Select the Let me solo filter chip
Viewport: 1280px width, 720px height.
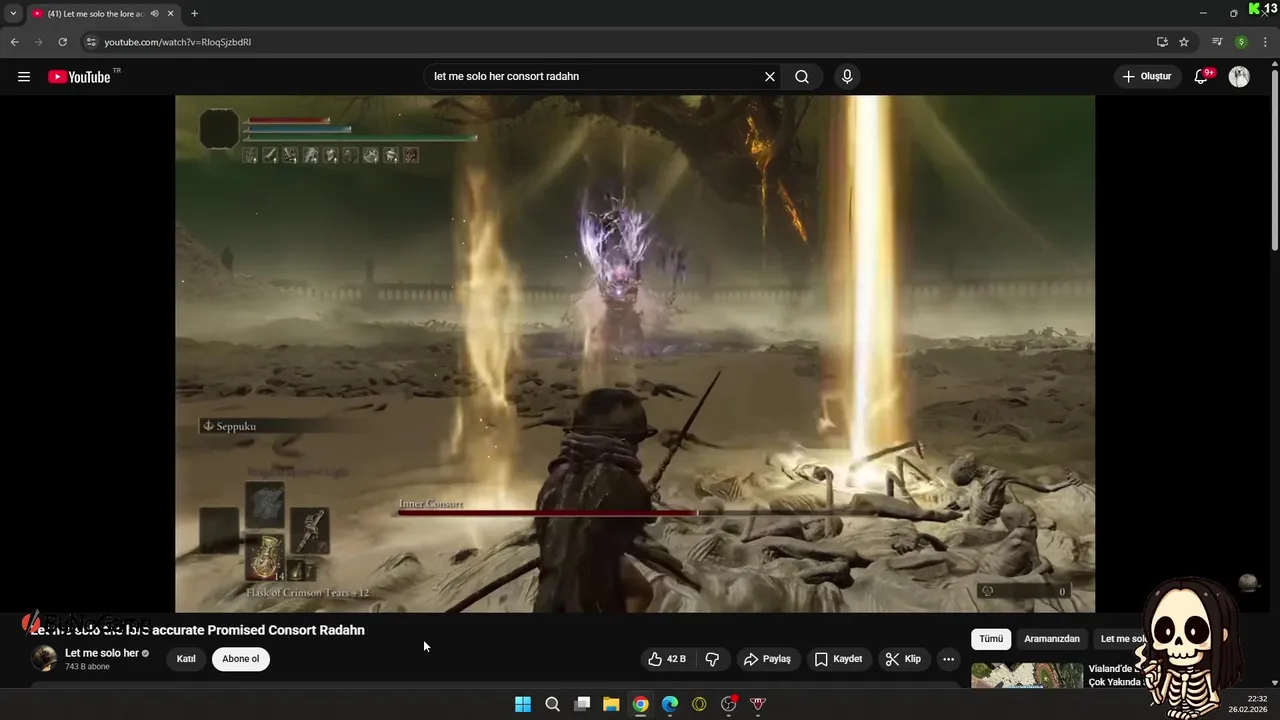click(1123, 639)
